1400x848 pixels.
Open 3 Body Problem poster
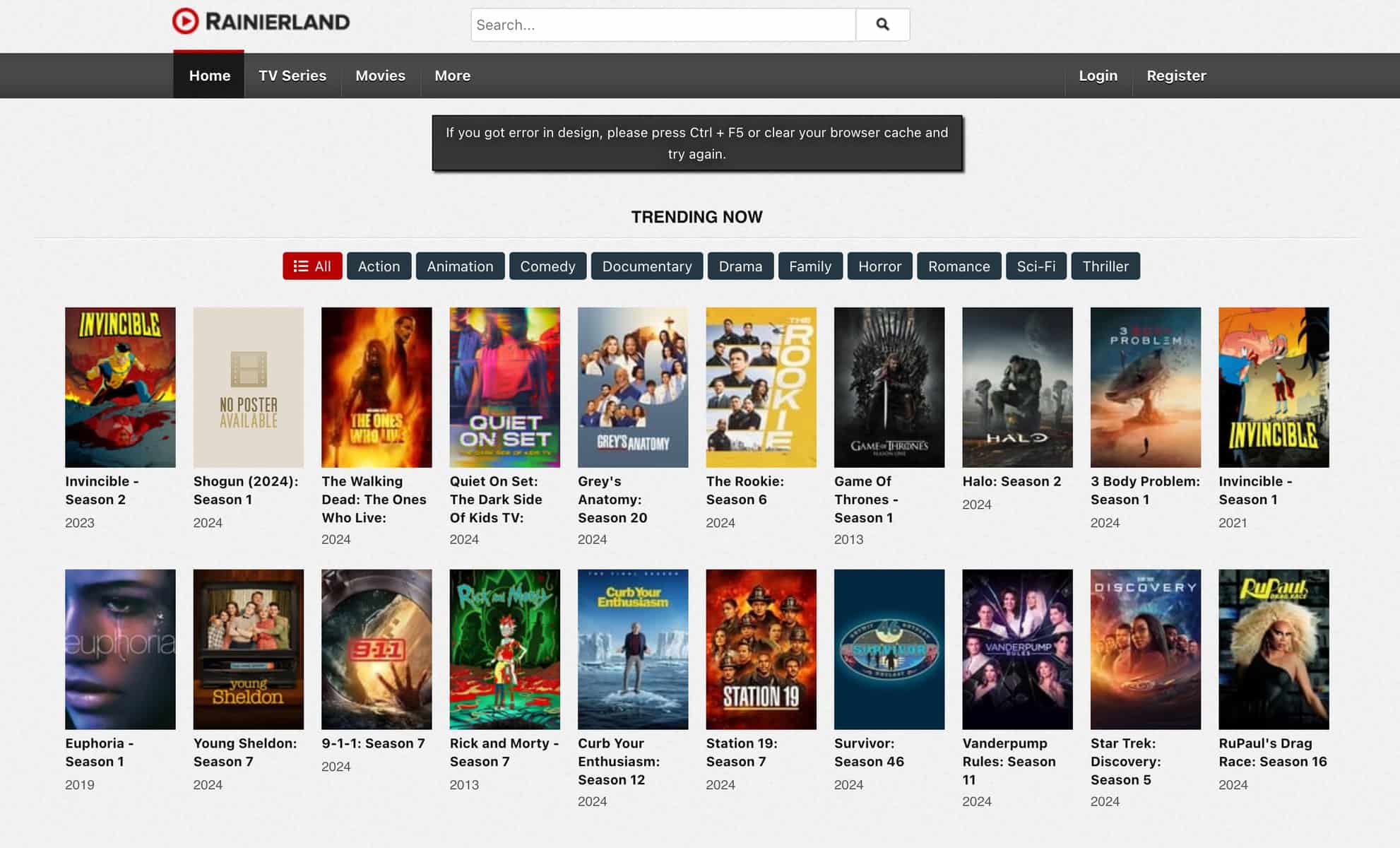tap(1146, 387)
